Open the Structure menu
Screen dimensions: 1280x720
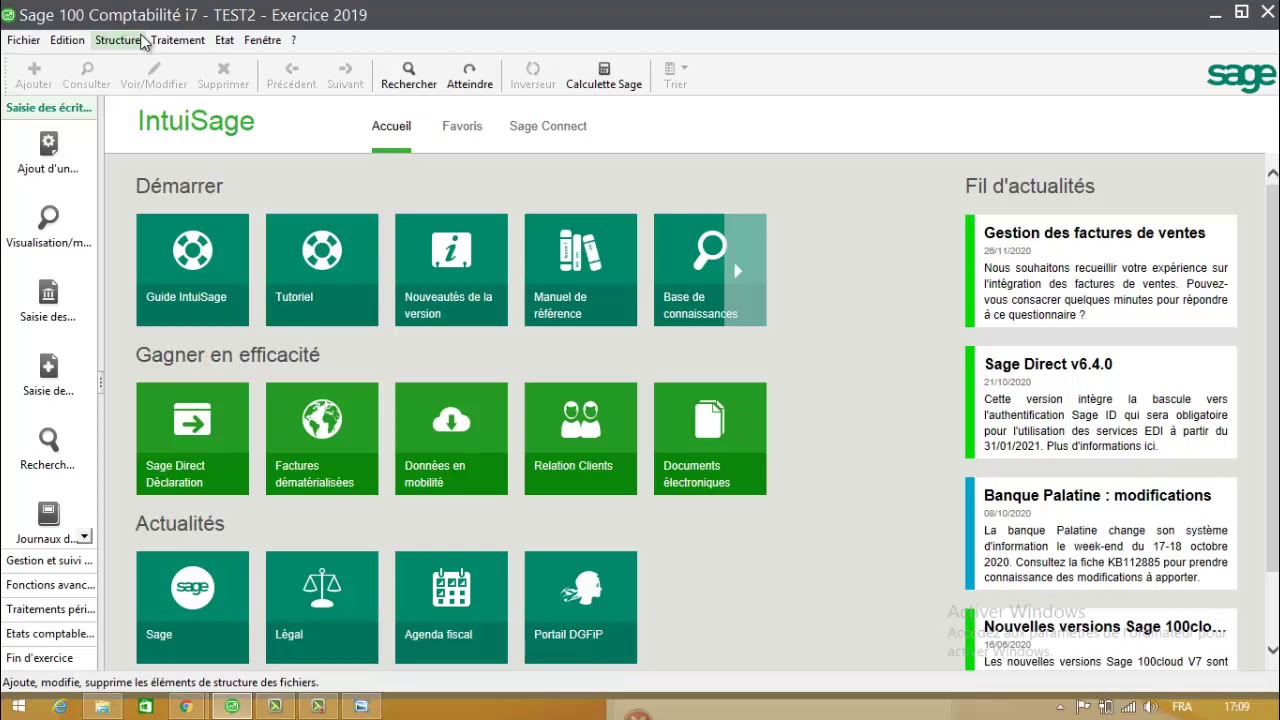(118, 40)
